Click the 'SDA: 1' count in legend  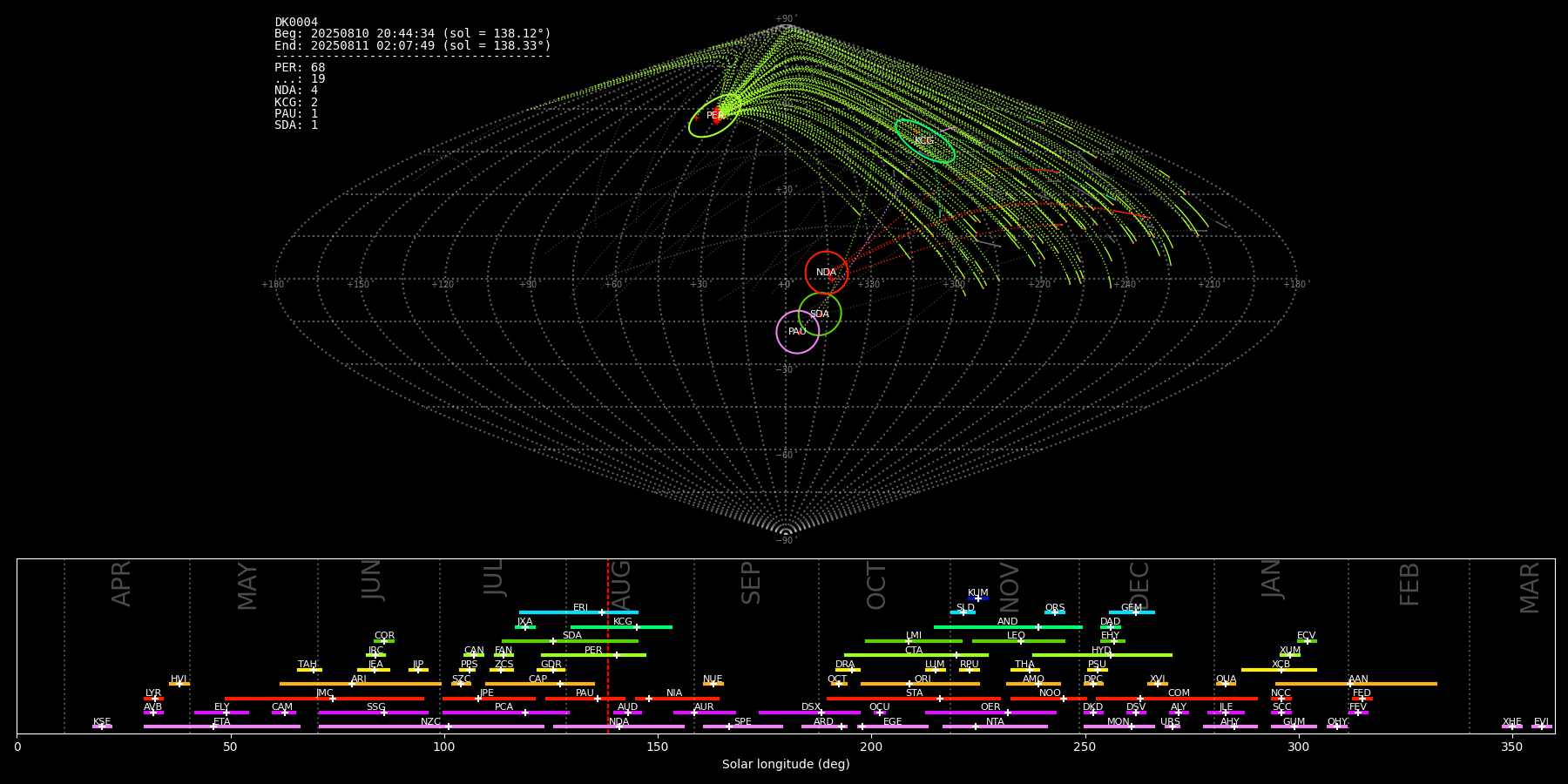pos(296,125)
